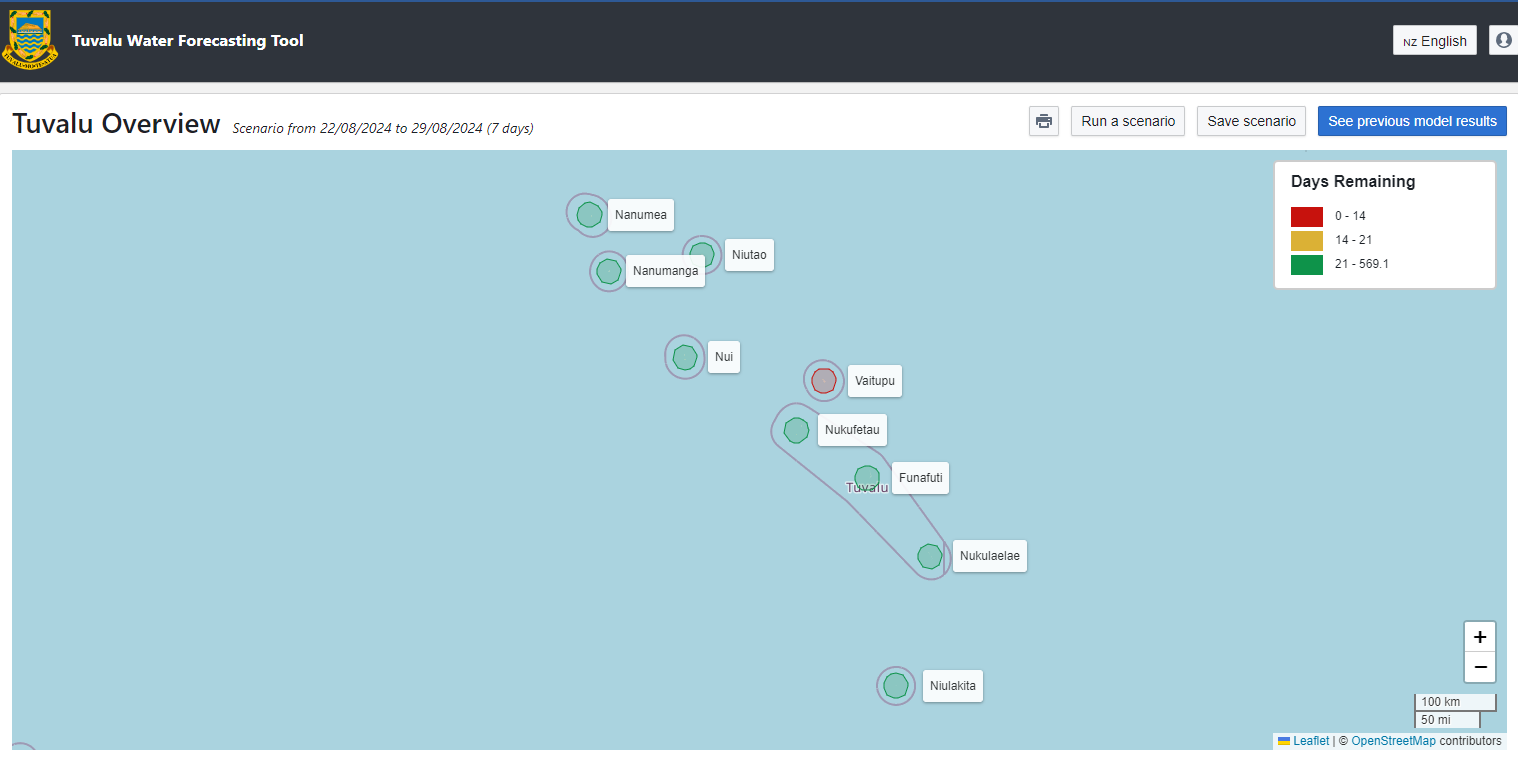Open the Leaflet attribution link

1310,741
